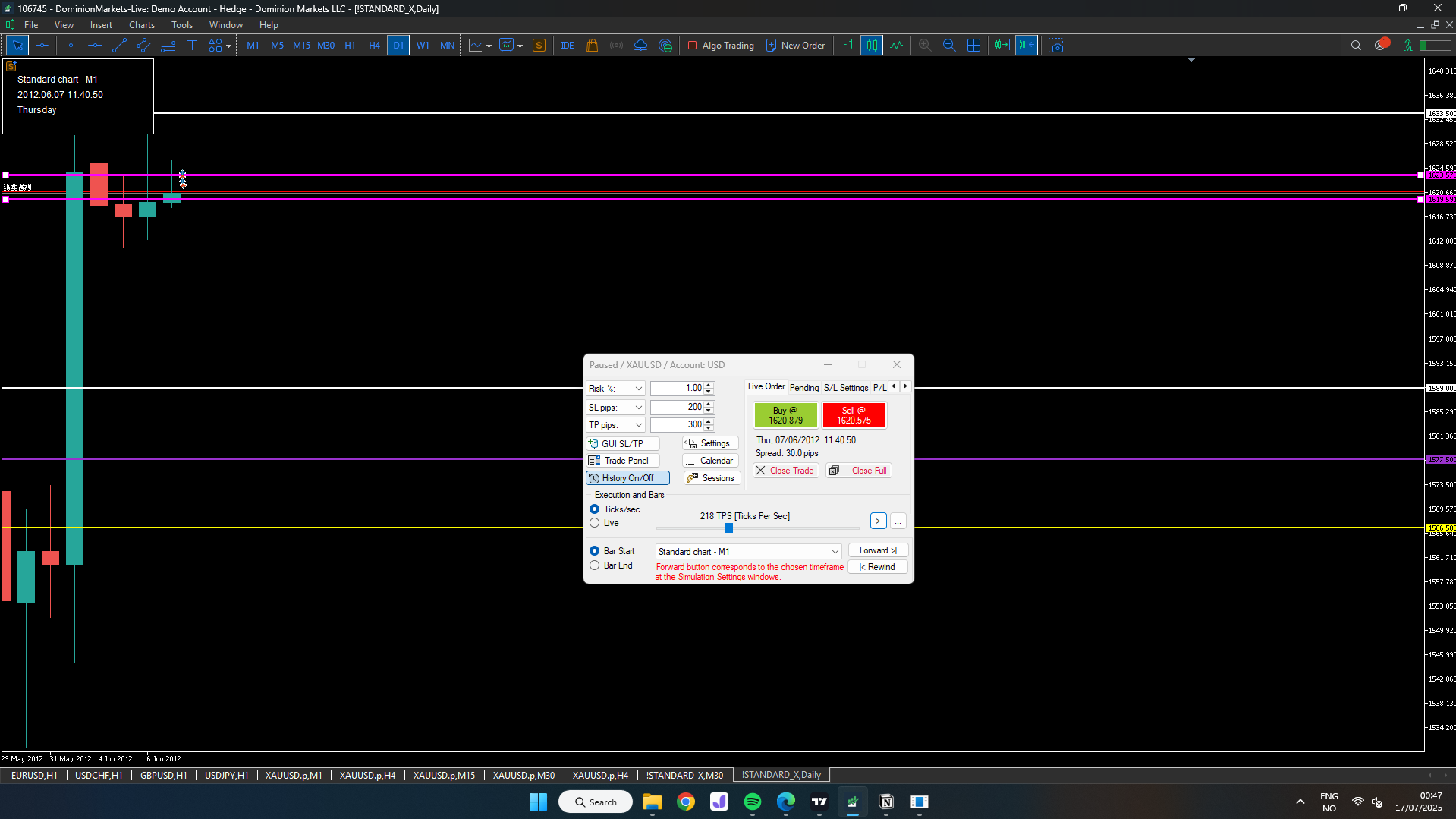Tile windows with the grid icon
The image size is (1456, 819).
pyautogui.click(x=973, y=46)
